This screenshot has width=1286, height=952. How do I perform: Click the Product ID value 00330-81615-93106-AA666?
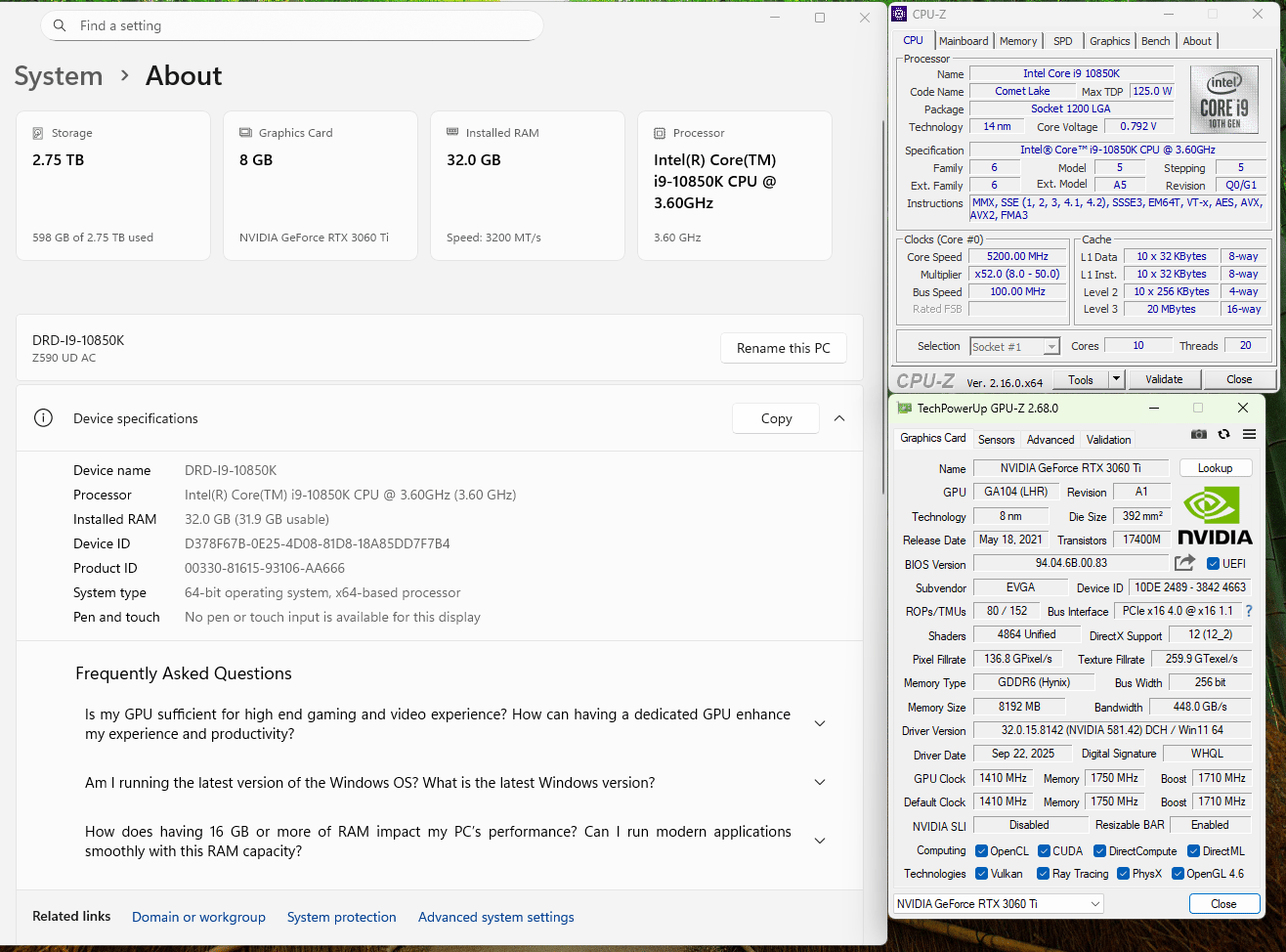265,568
